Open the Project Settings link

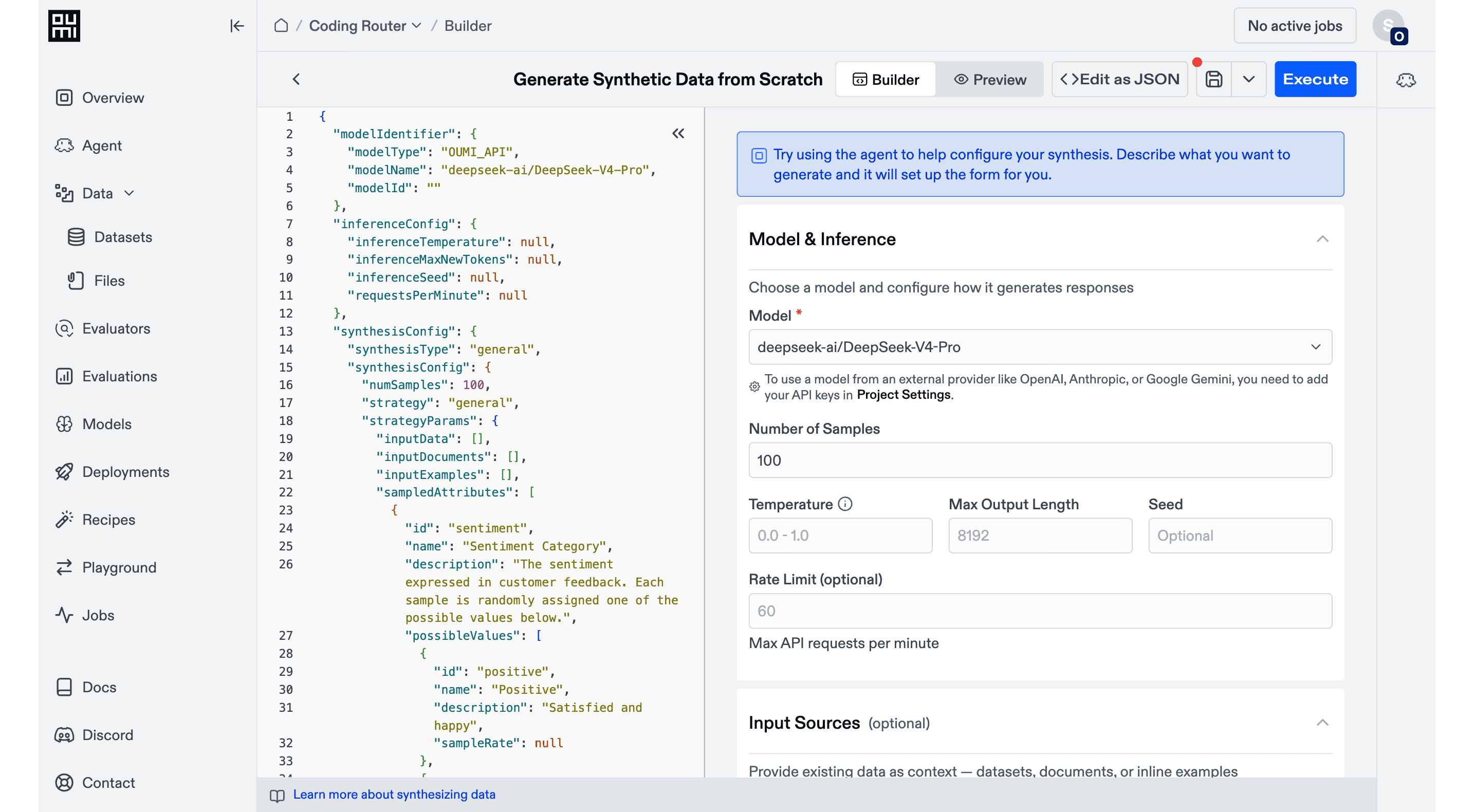(903, 395)
